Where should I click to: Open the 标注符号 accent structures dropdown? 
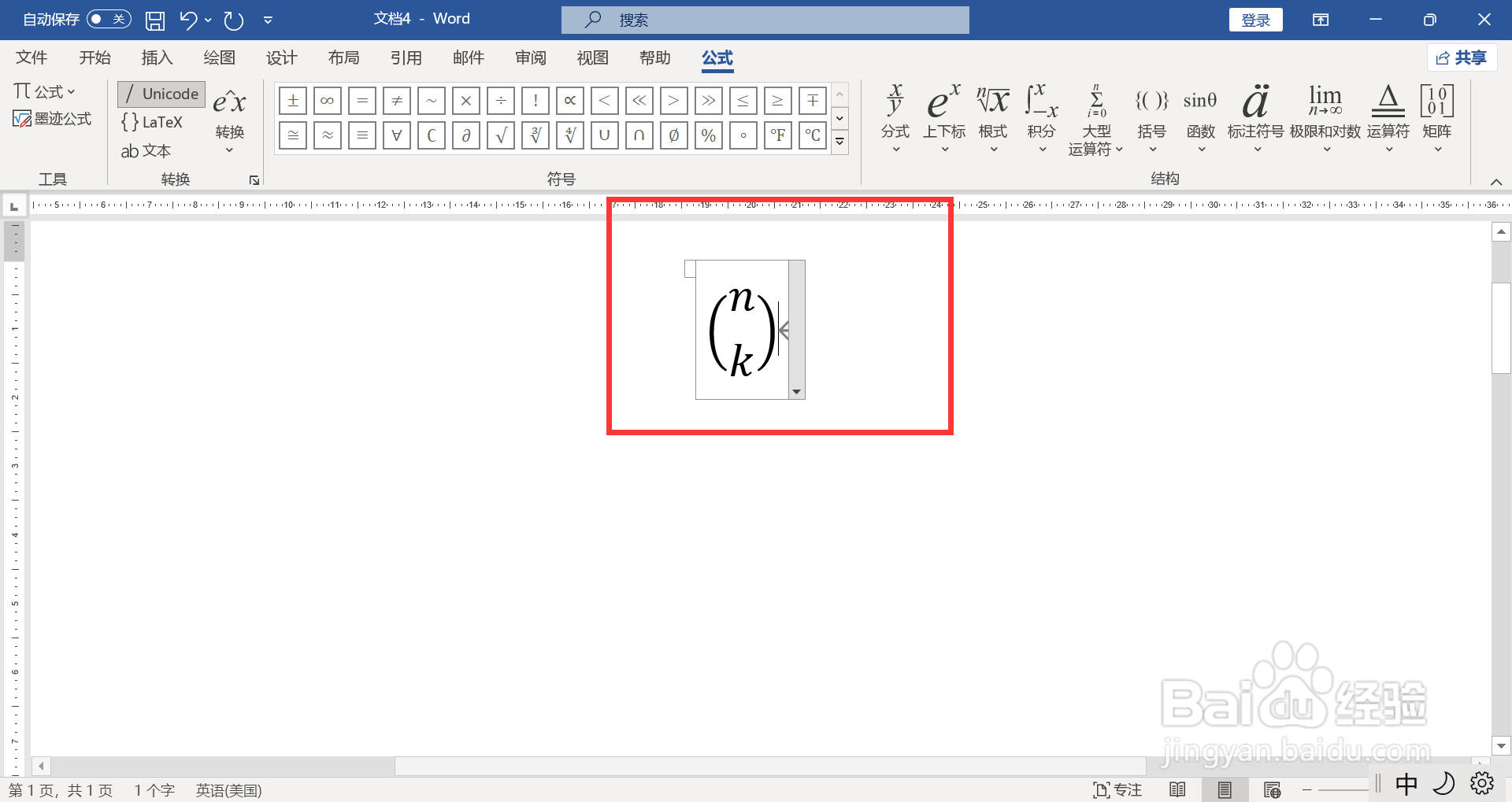pyautogui.click(x=1256, y=118)
